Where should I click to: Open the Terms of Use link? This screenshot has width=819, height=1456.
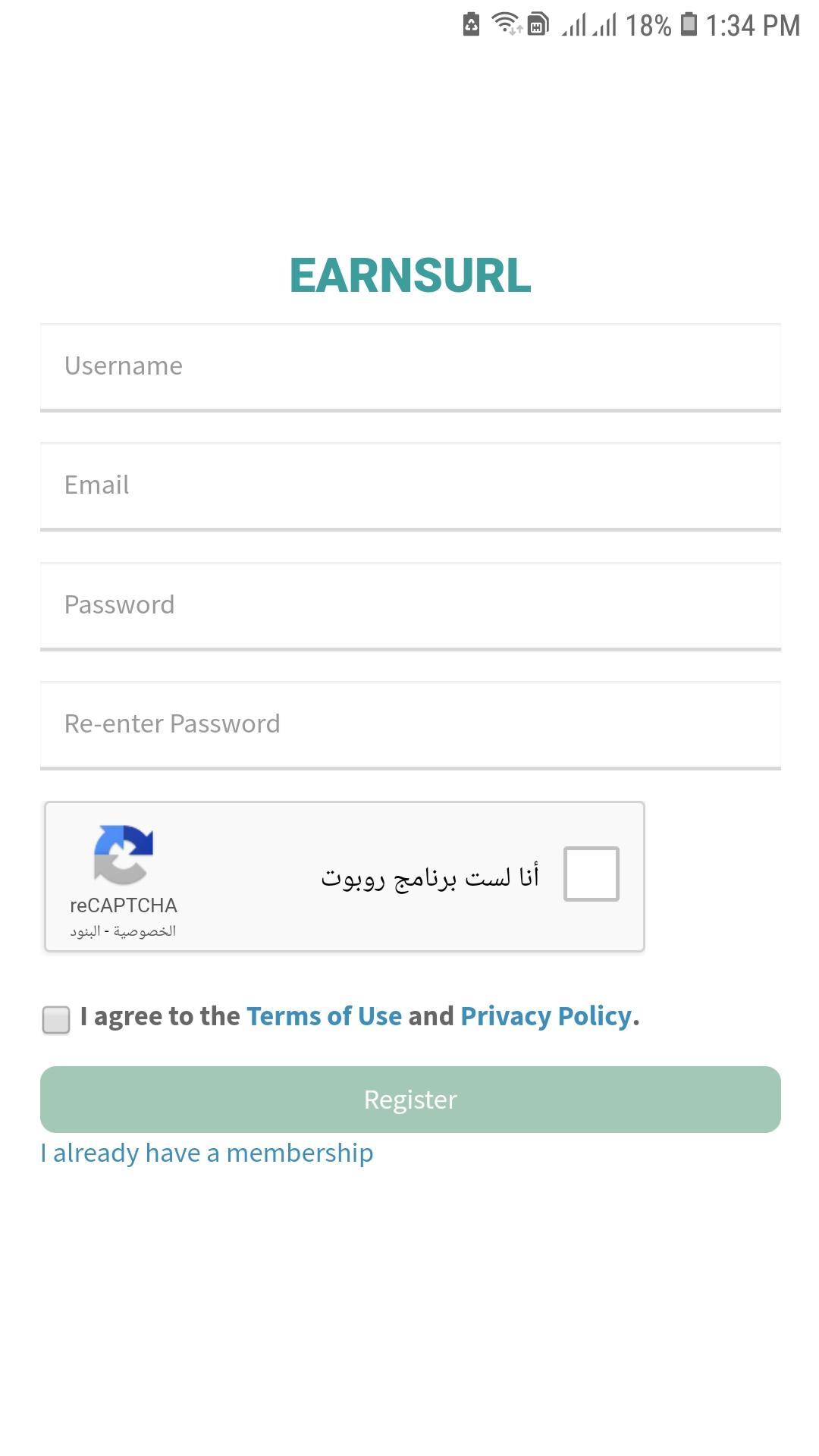pyautogui.click(x=324, y=1016)
